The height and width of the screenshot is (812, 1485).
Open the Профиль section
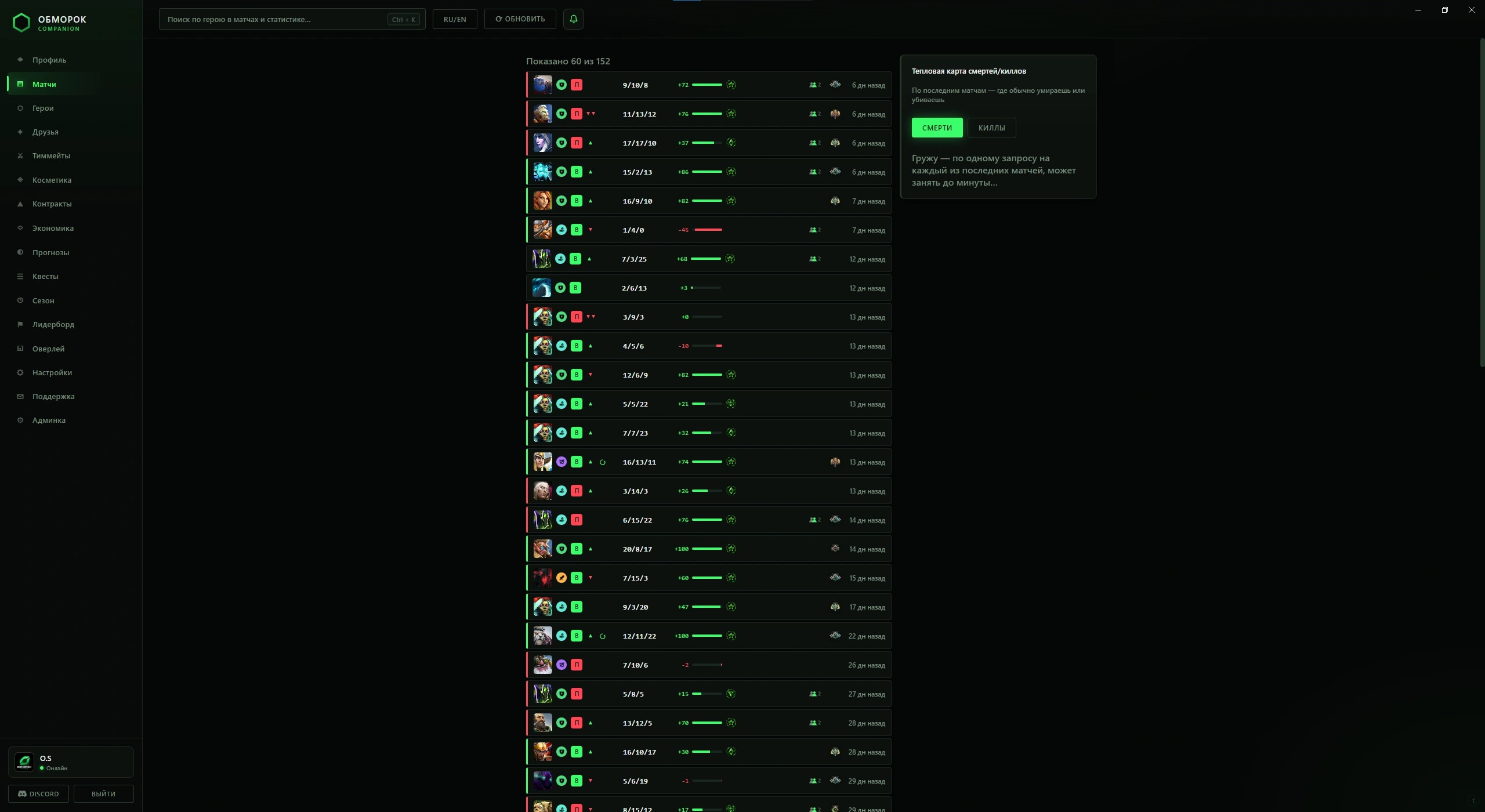49,60
